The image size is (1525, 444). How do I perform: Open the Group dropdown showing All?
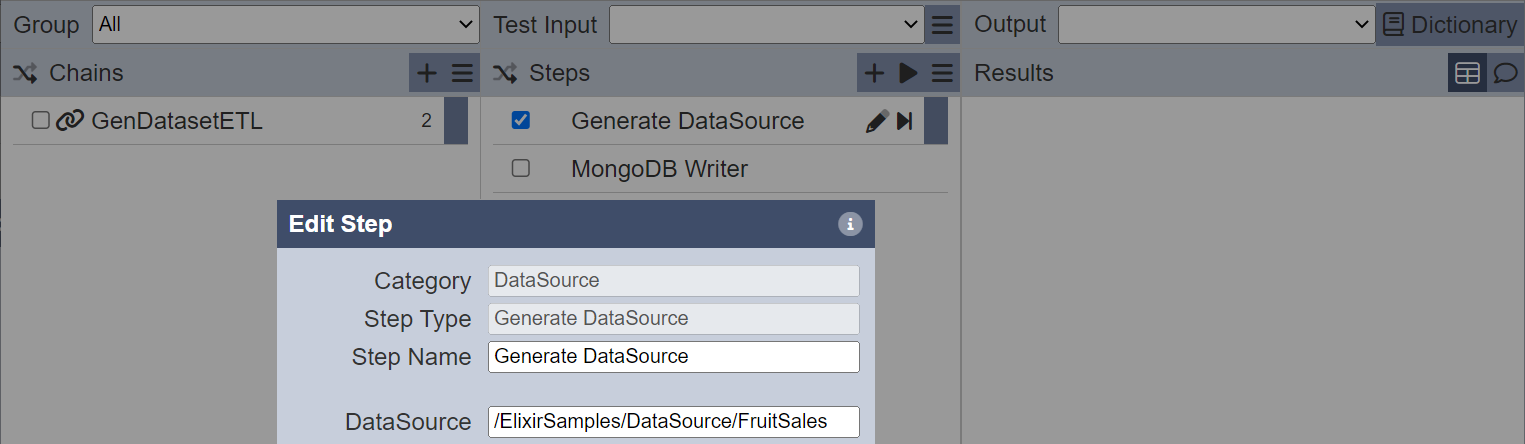pos(286,24)
